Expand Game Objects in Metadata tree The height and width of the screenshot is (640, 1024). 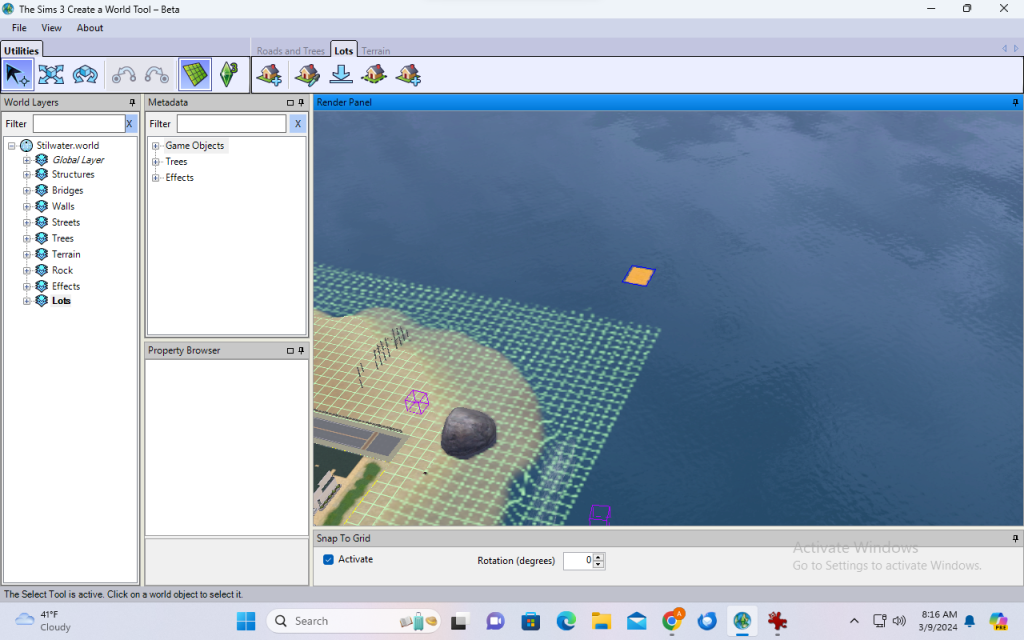point(156,146)
